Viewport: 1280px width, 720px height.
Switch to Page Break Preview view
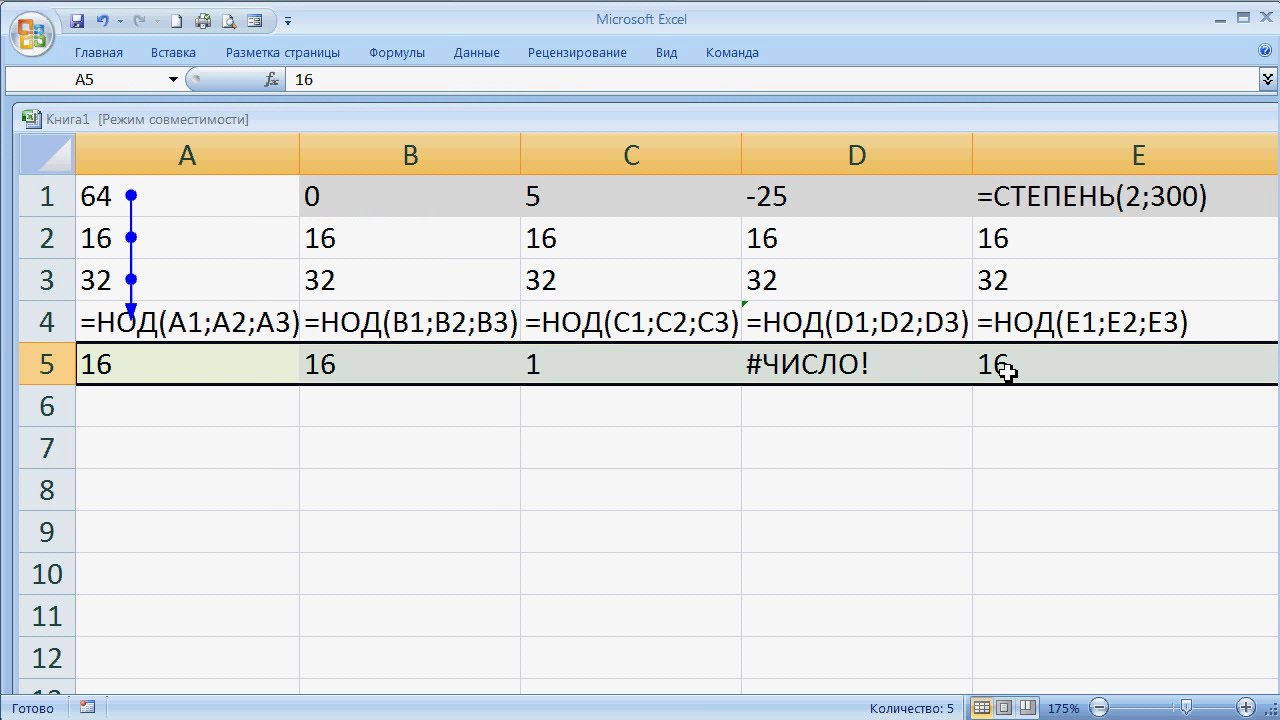point(1025,708)
